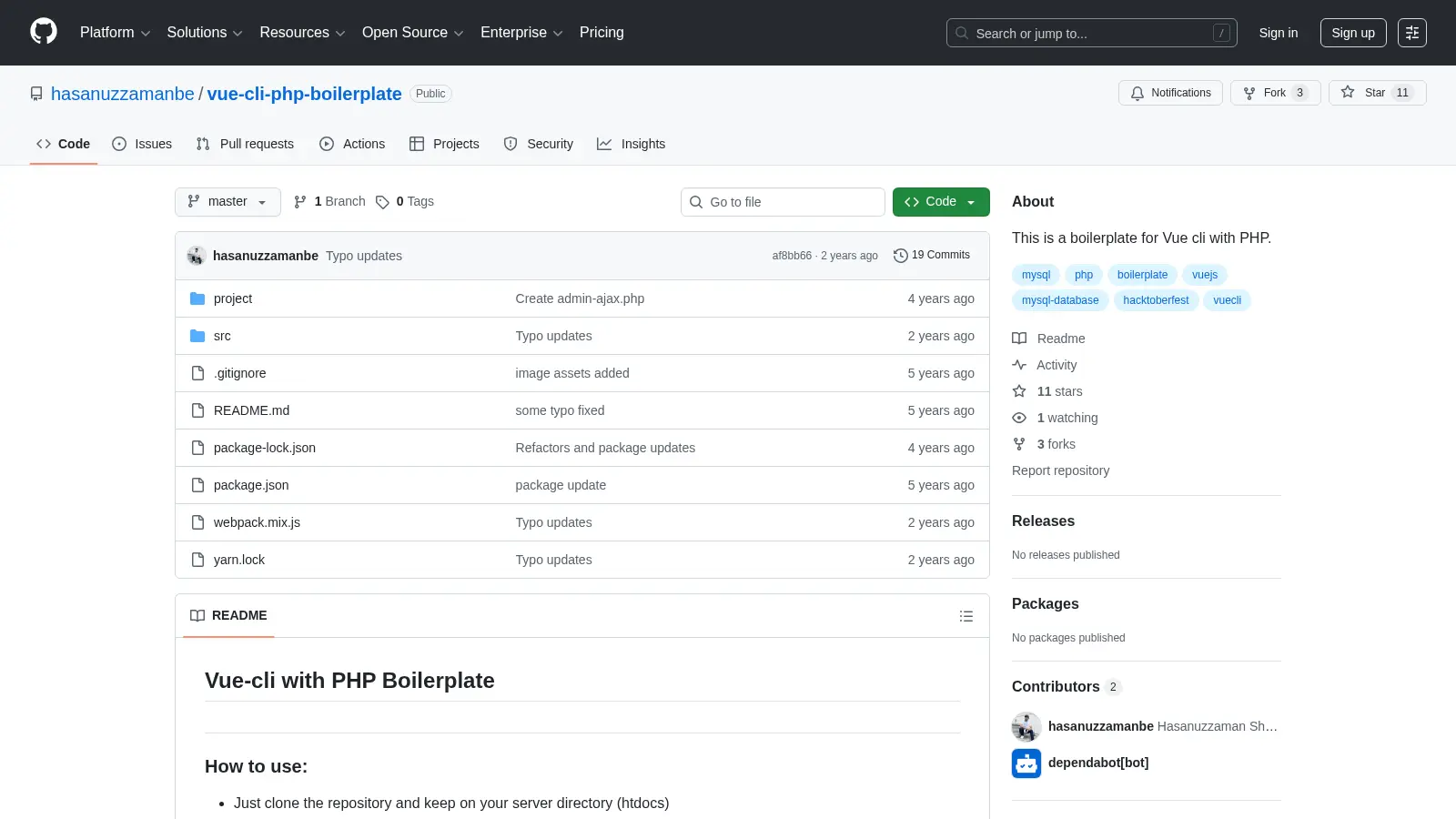
Task: Open the hasanuzzamanbe owner link
Action: click(123, 94)
